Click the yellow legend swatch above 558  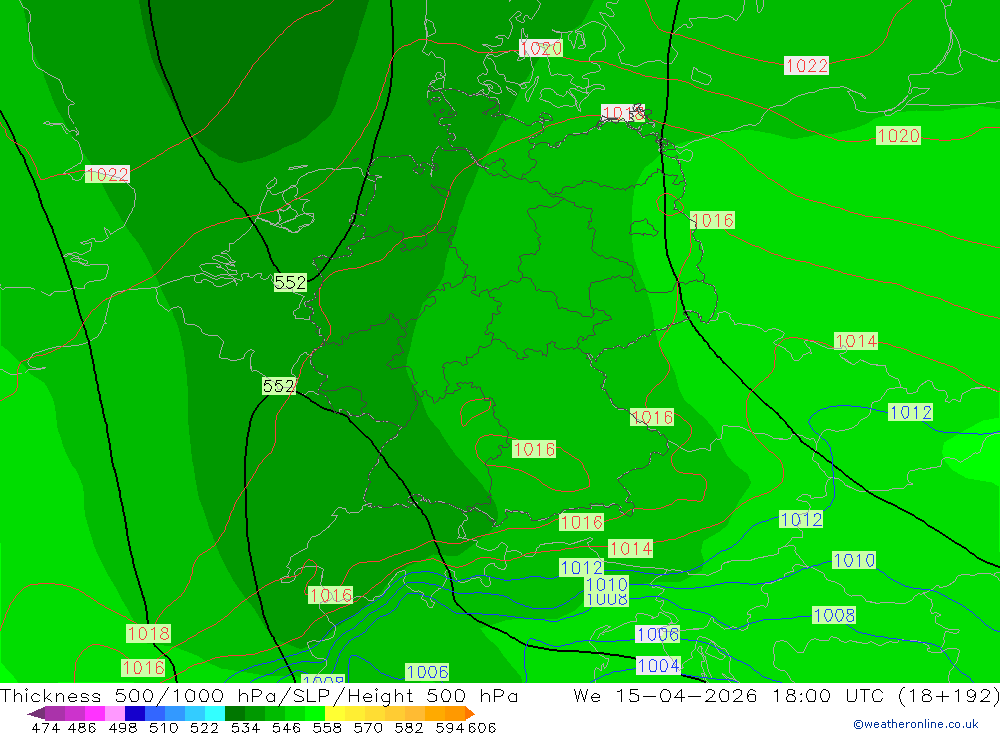coord(335,713)
